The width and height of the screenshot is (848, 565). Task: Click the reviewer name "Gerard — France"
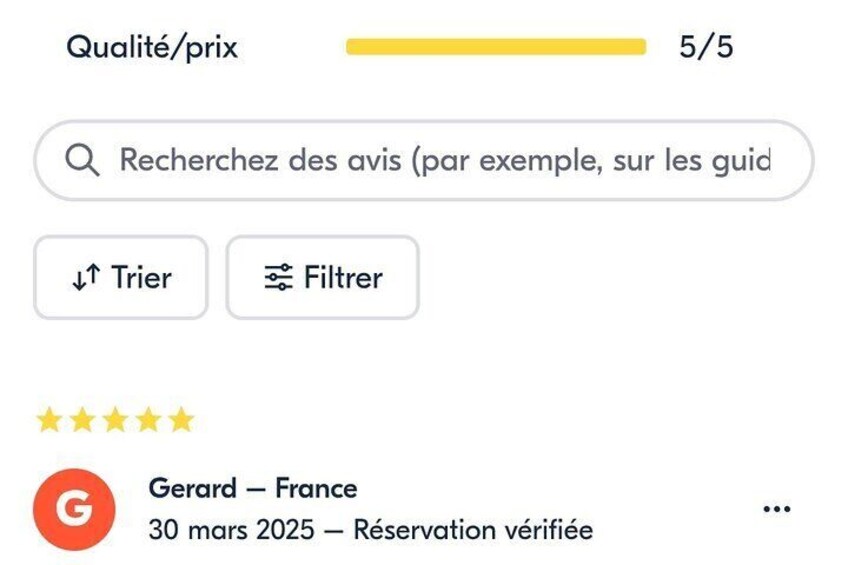252,488
